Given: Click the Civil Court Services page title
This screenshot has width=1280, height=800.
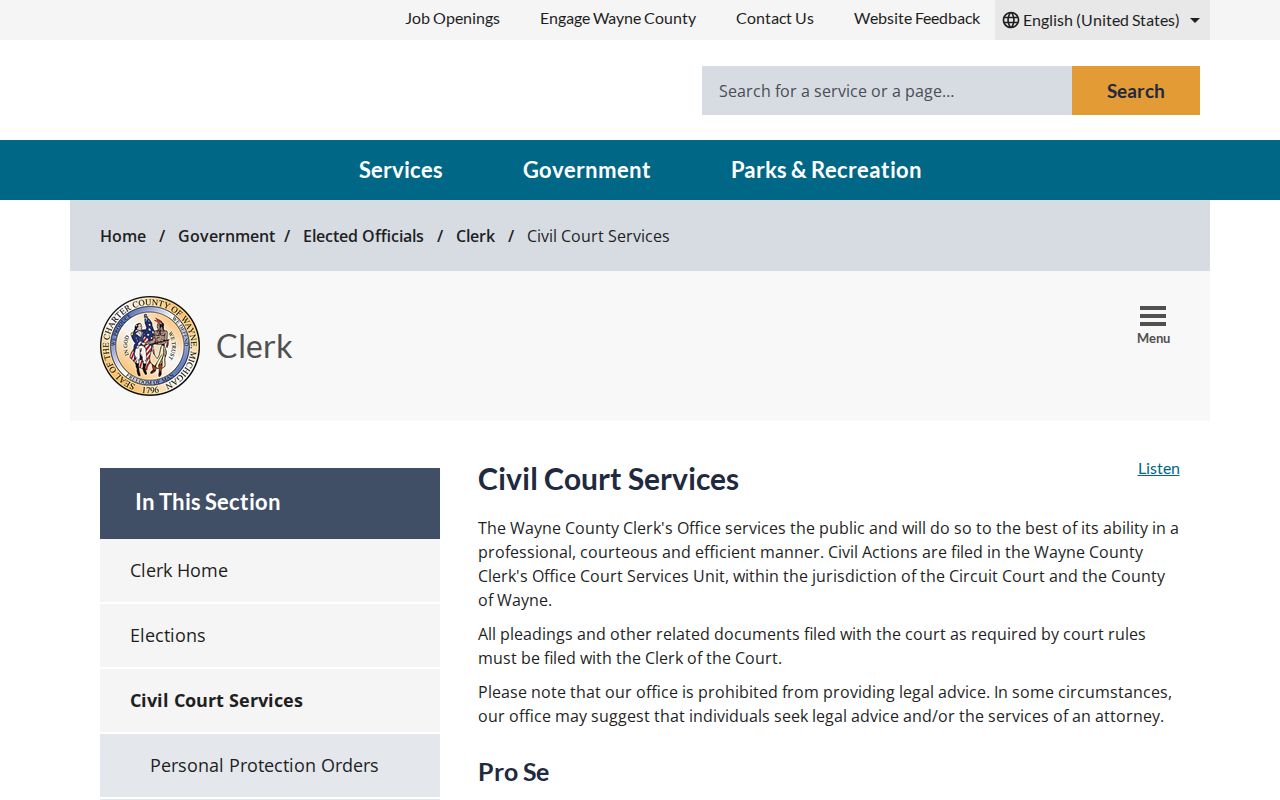Looking at the screenshot, I should tap(608, 479).
